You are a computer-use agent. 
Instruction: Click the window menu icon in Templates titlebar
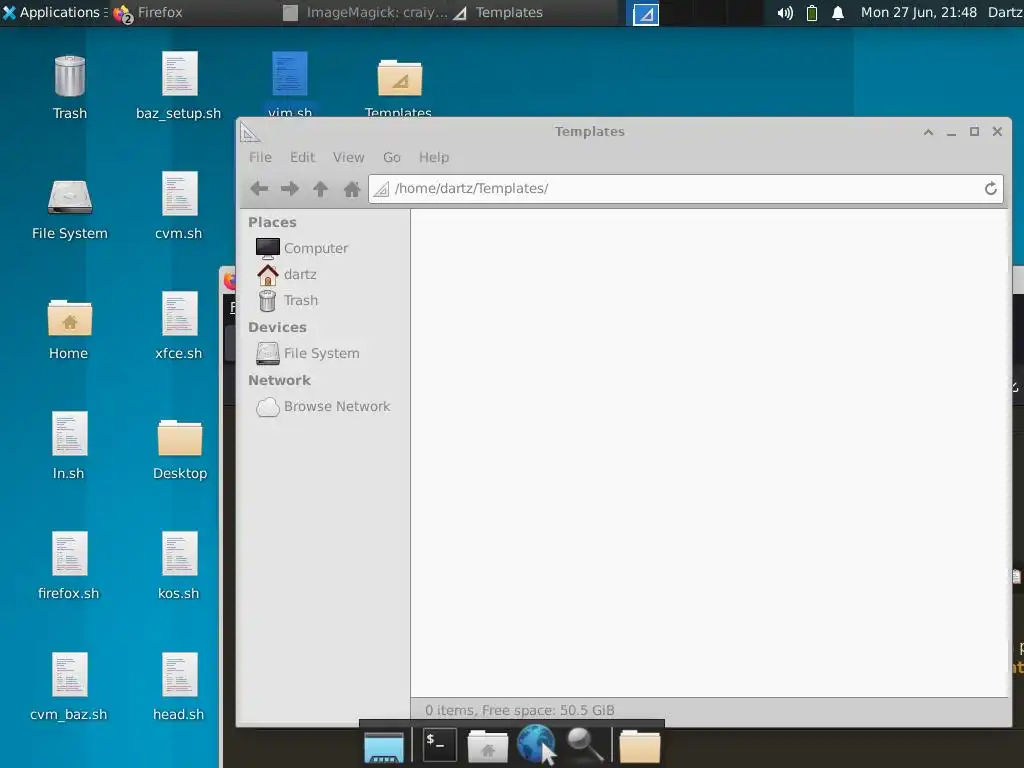tap(250, 133)
